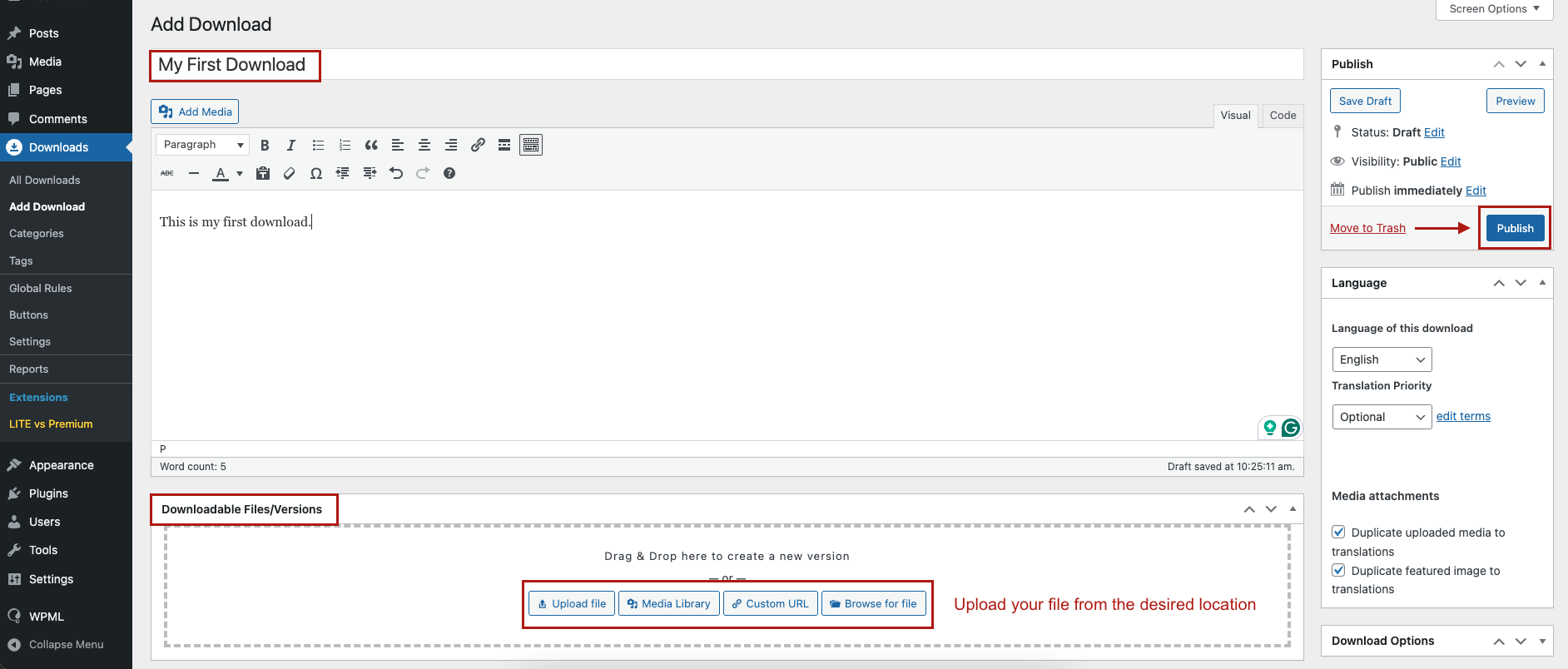Redo the last undone edit
Viewport: 1568px width, 669px height.
423,173
